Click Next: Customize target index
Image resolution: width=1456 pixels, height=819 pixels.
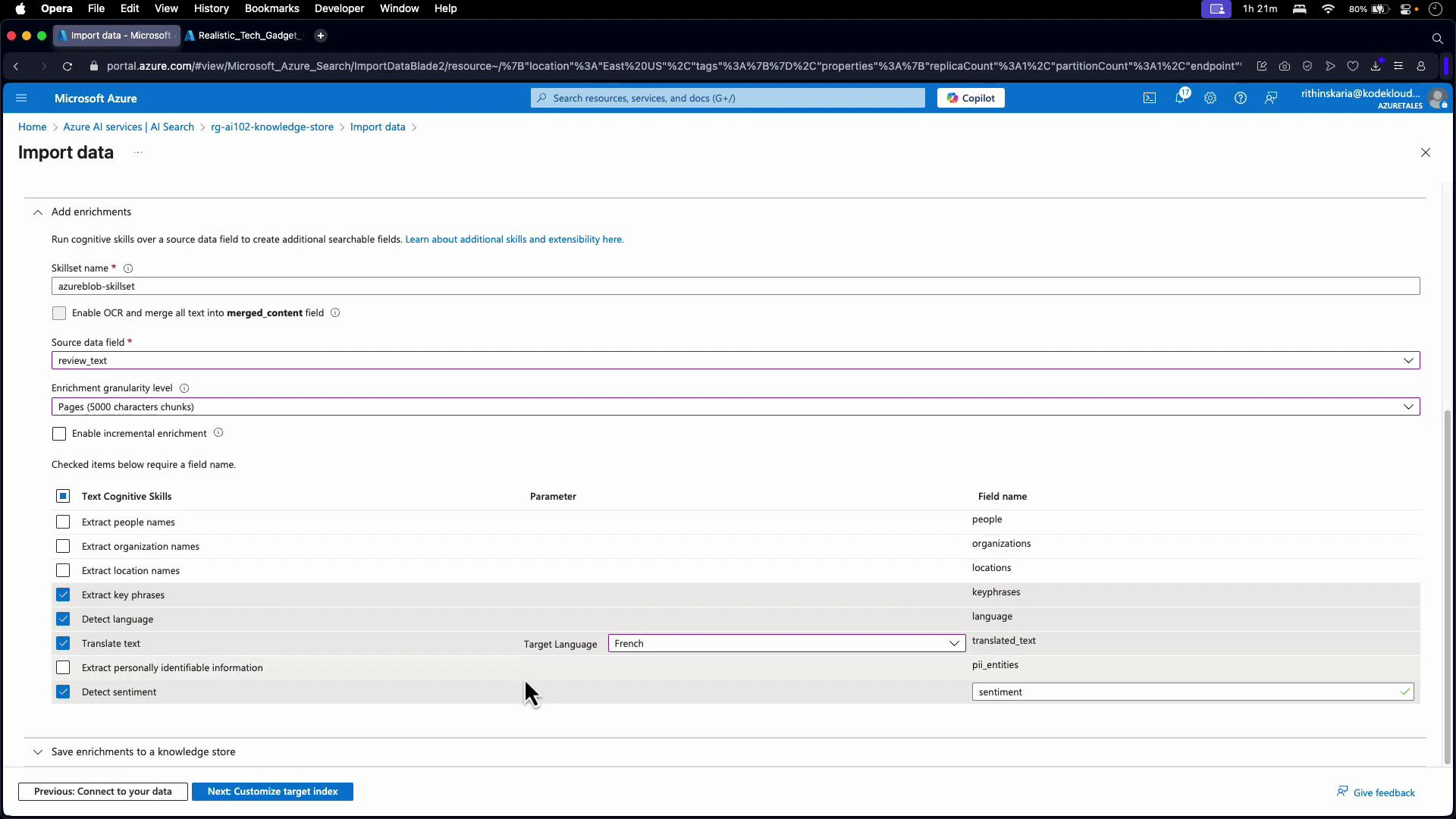272,791
